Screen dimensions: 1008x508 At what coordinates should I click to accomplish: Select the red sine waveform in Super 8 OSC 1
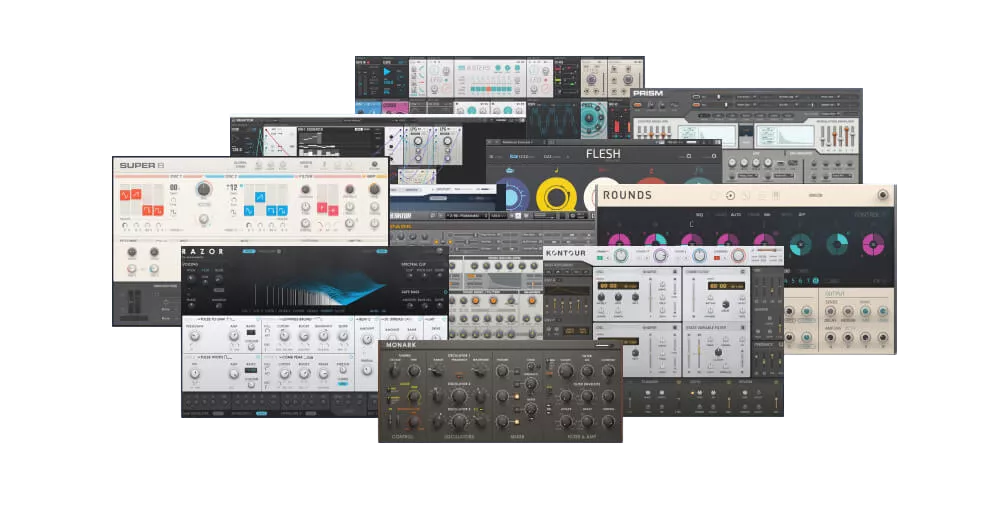125,195
